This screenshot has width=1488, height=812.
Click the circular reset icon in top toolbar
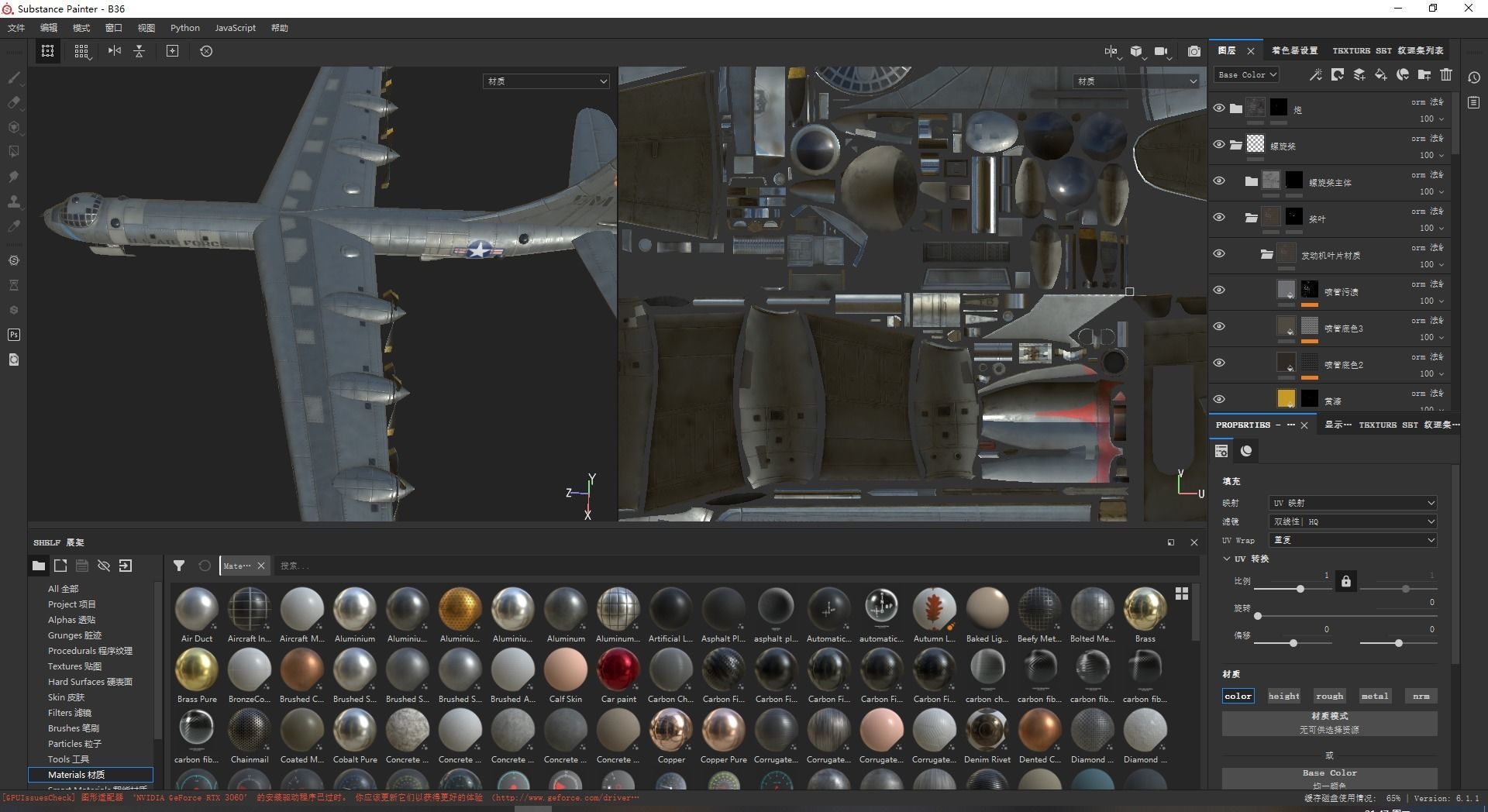coord(206,51)
